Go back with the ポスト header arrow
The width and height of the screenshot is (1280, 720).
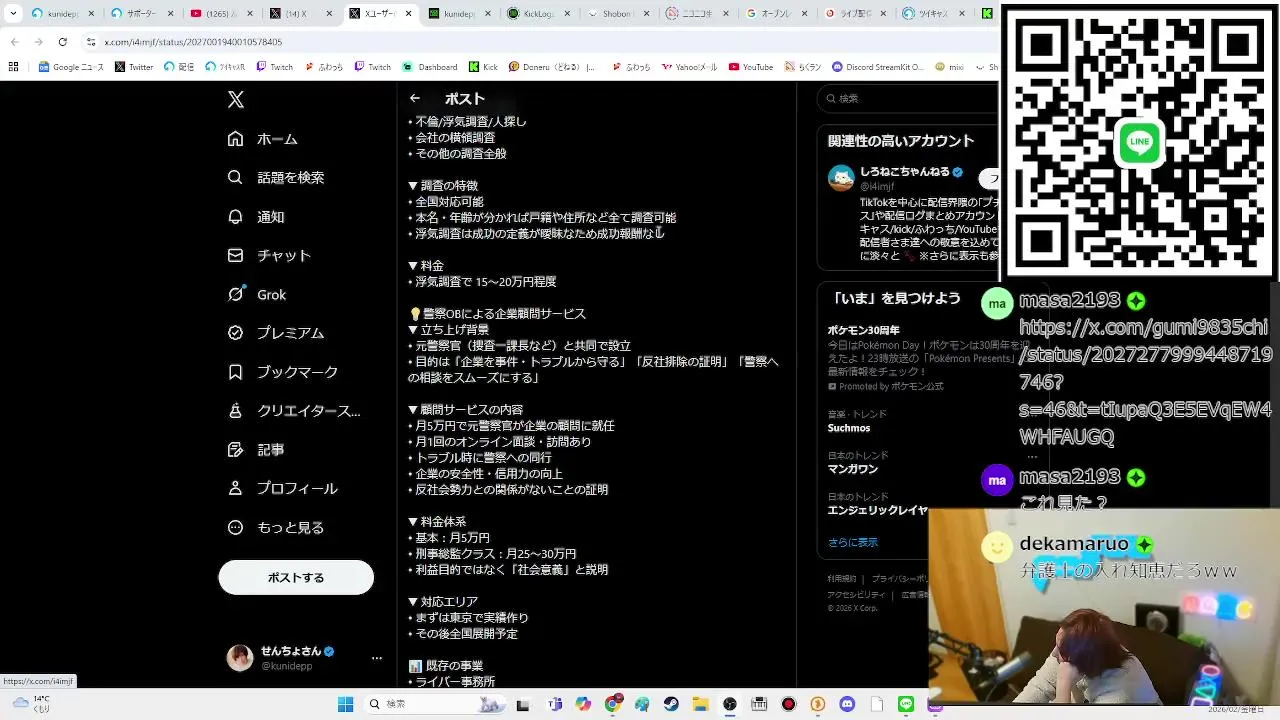pyautogui.click(x=415, y=98)
